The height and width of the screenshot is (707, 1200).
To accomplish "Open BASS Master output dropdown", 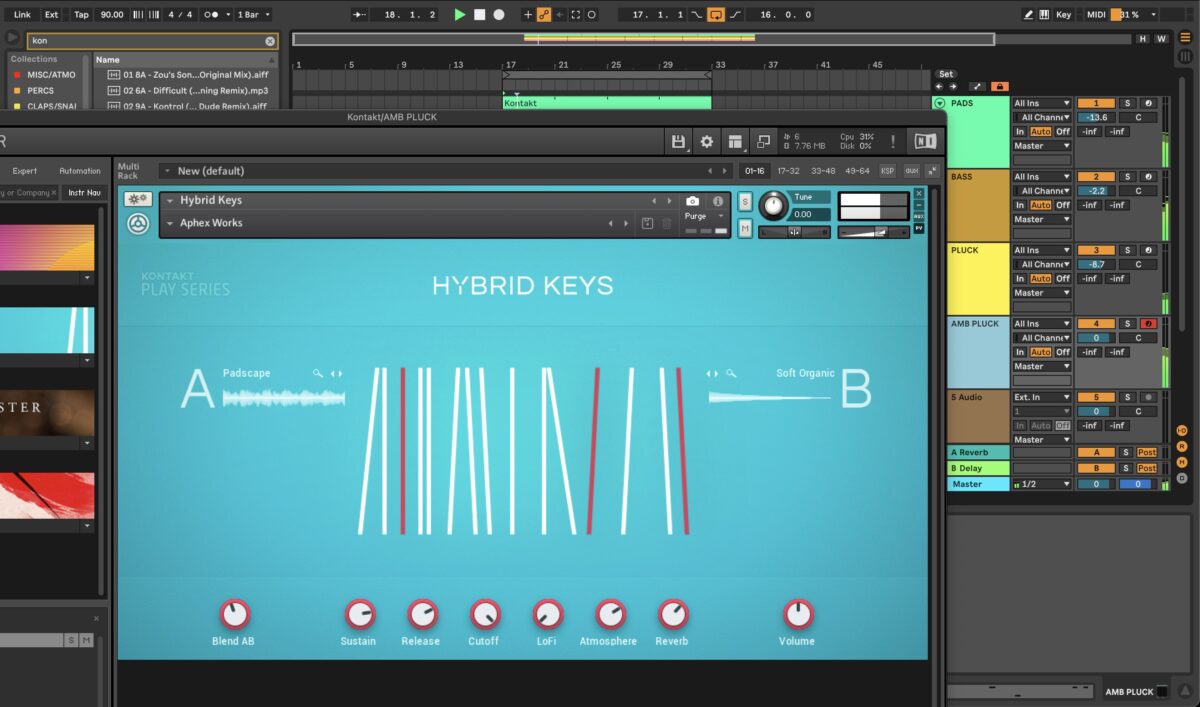I will point(1042,219).
